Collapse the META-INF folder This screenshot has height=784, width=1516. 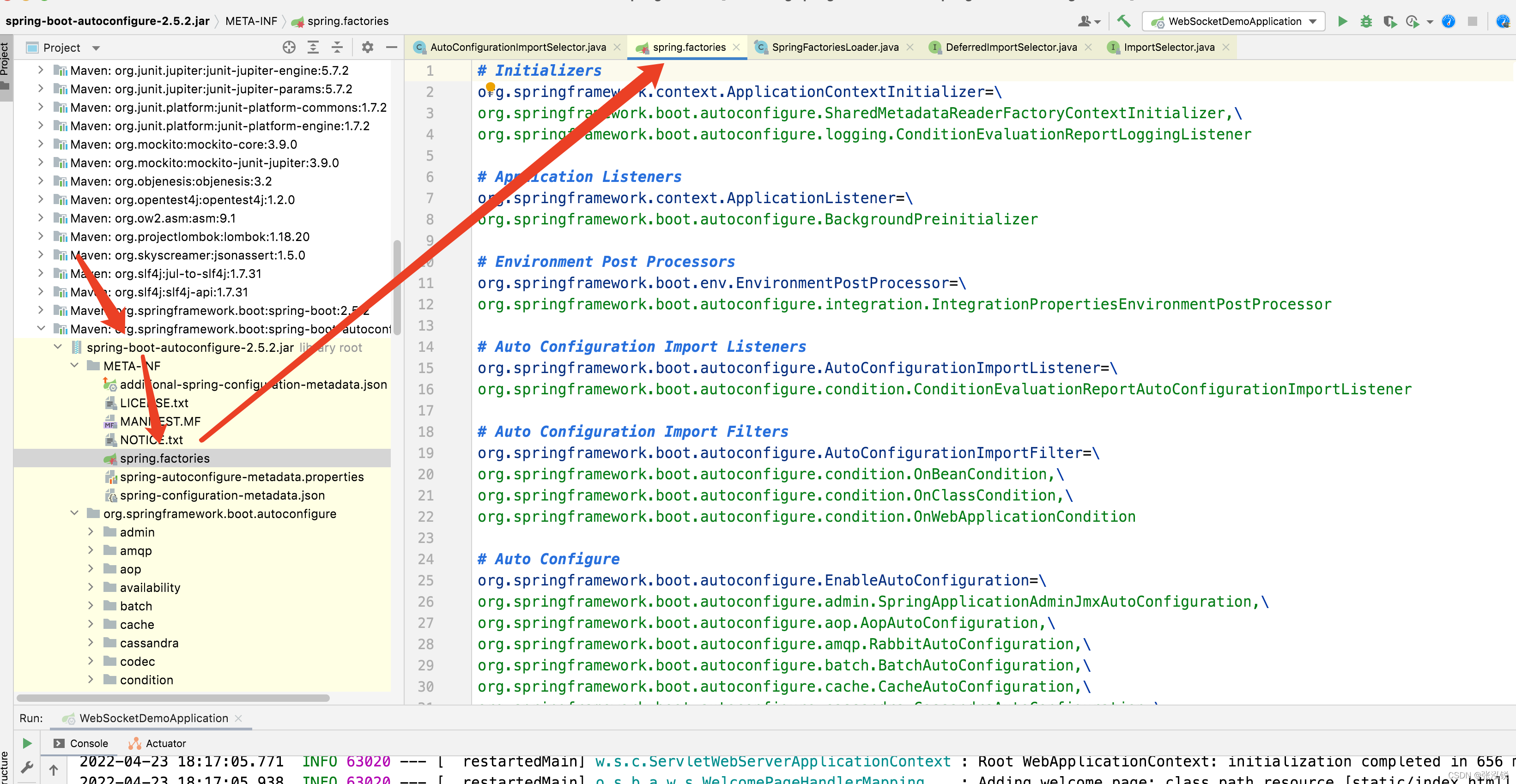75,365
